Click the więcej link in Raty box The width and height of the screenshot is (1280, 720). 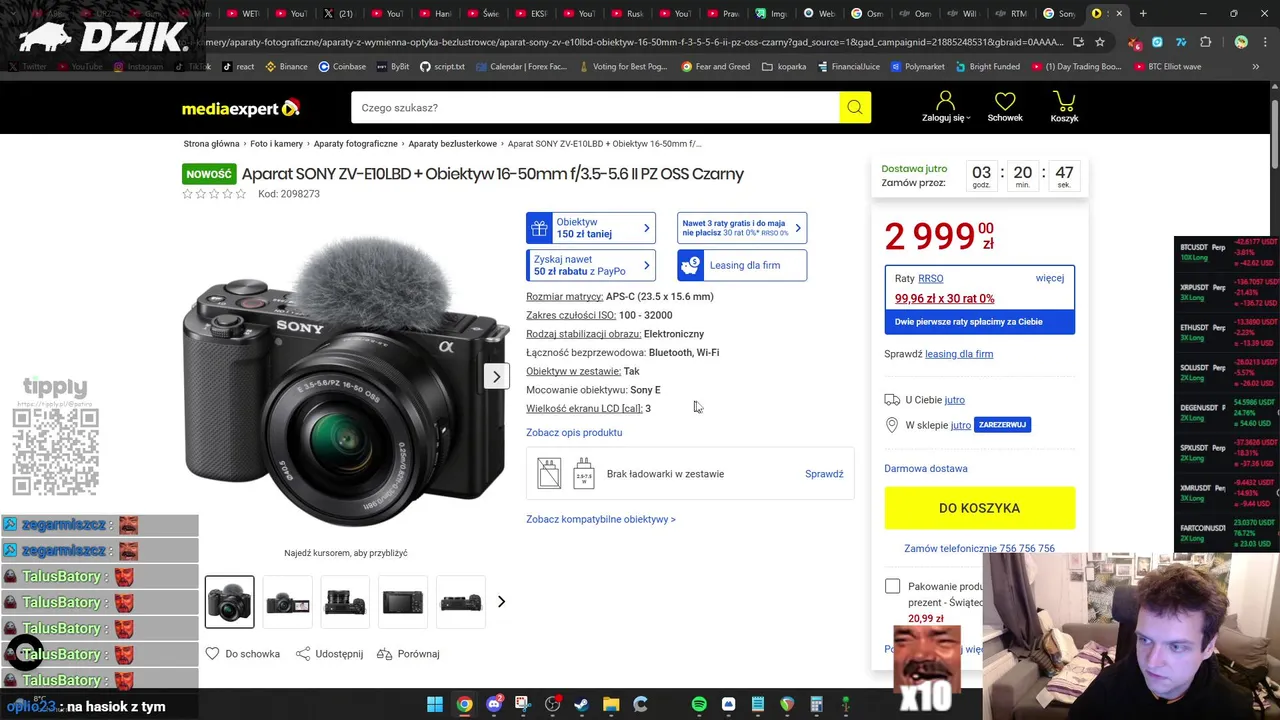[x=1050, y=278]
